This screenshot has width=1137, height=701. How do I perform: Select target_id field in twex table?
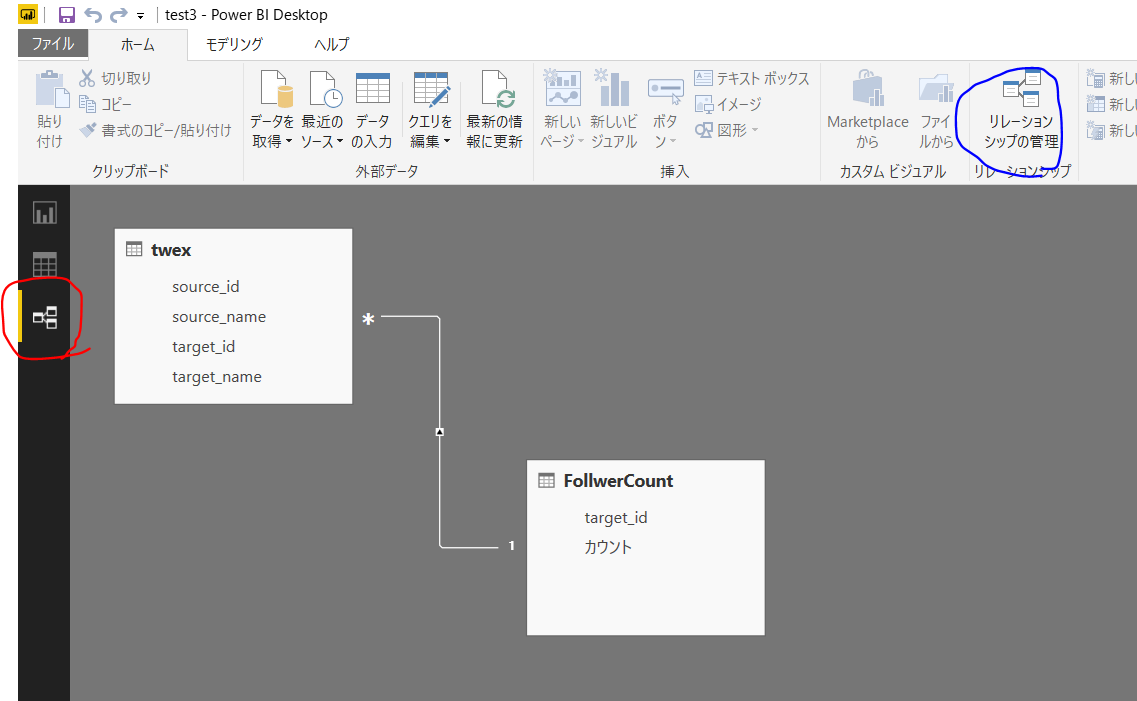203,347
